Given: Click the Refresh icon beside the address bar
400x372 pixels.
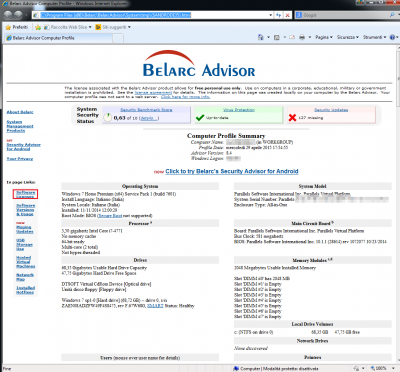Looking at the screenshot, I should (279, 15).
